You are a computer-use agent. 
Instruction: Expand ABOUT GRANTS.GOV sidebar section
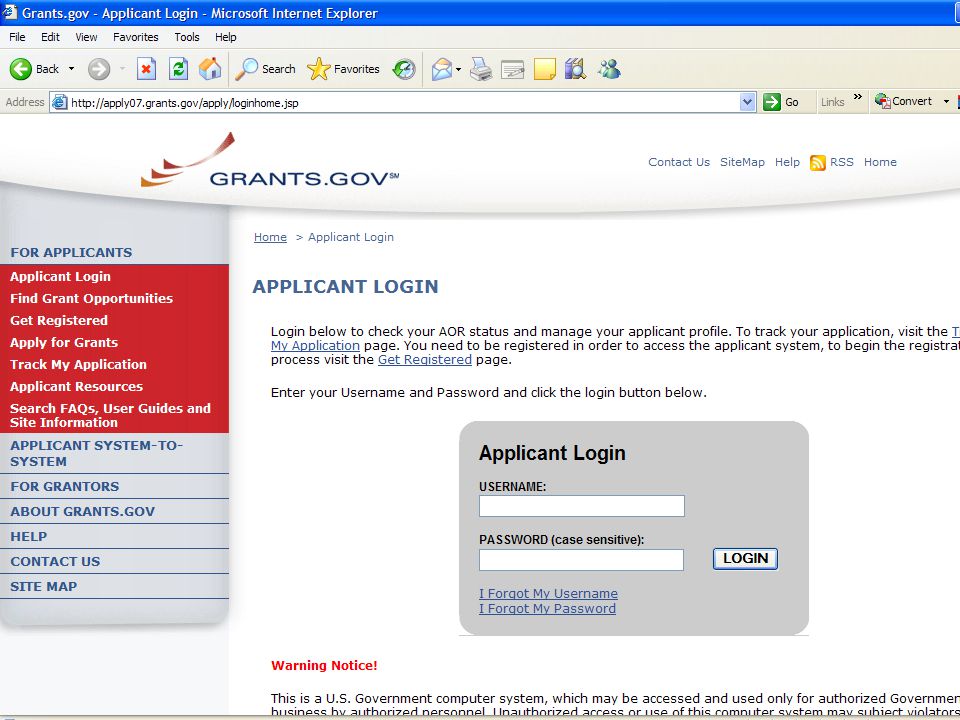click(x=83, y=512)
